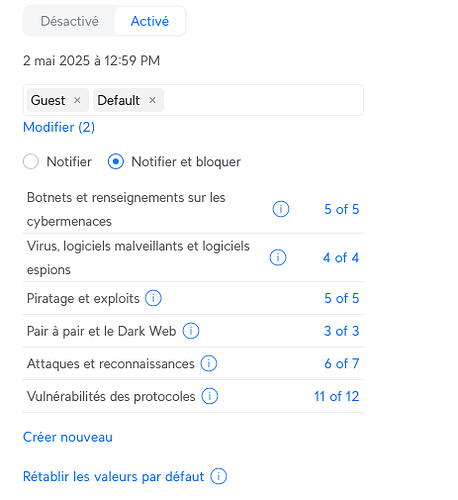
Task: Expand Botnets 5 of 5 signatures
Action: click(342, 209)
